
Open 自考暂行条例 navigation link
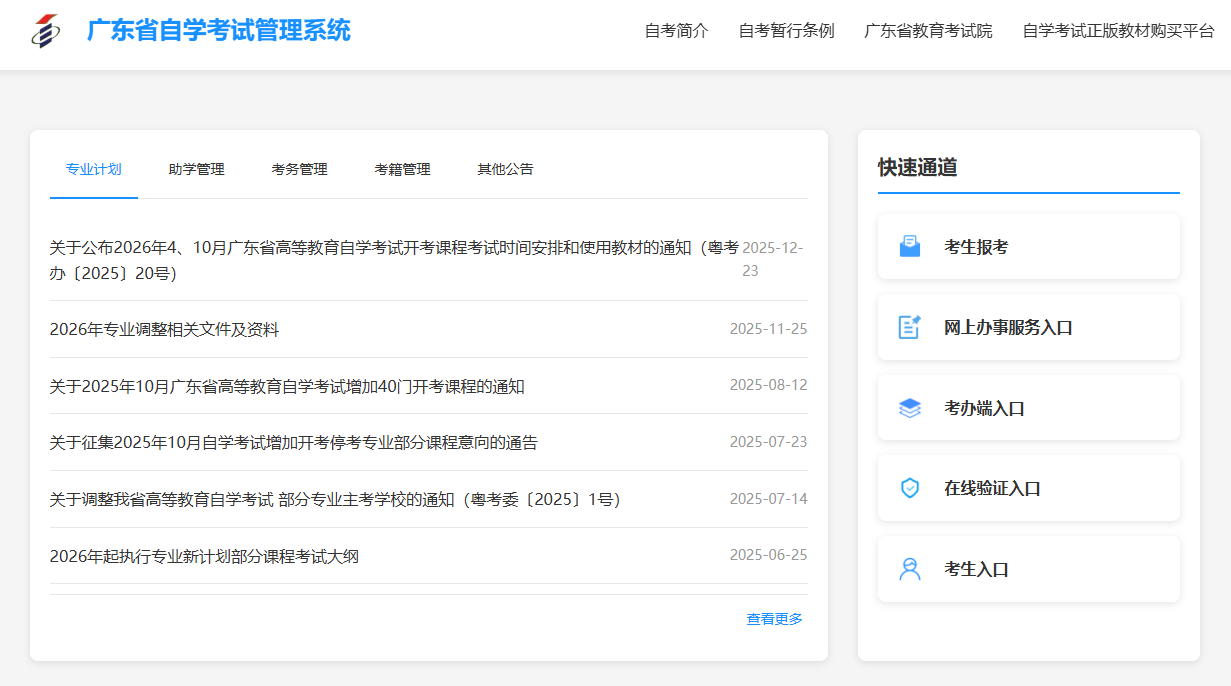coord(786,31)
